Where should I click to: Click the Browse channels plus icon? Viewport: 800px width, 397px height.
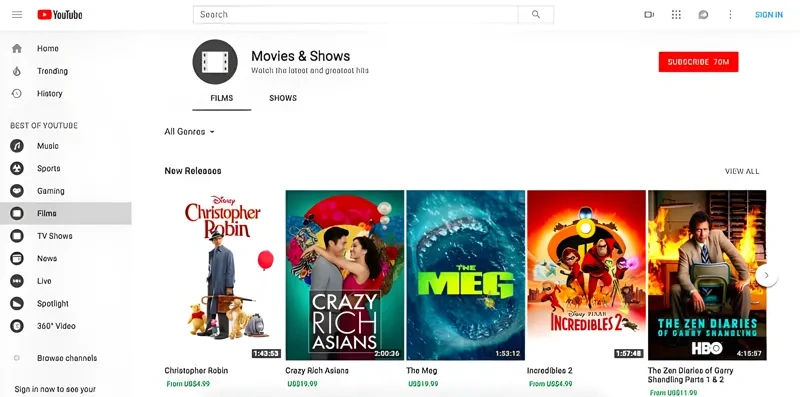point(17,358)
